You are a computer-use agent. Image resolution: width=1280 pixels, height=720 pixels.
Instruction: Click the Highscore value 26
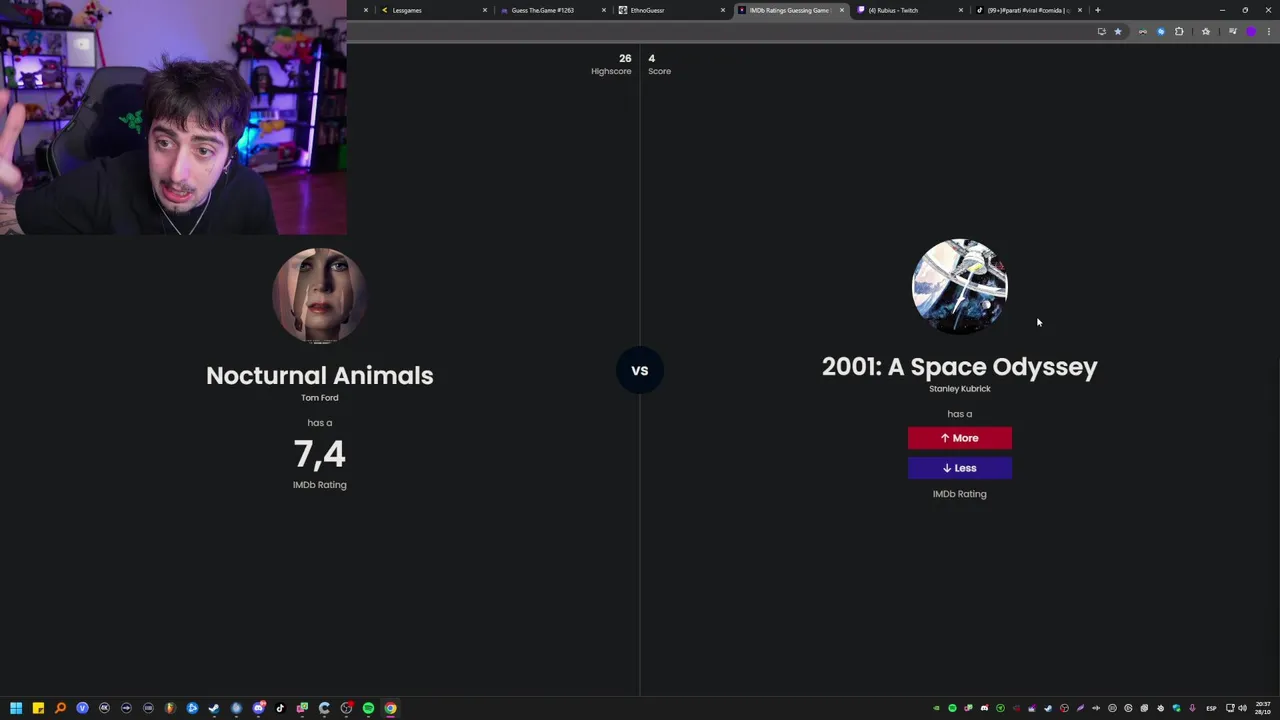point(625,58)
